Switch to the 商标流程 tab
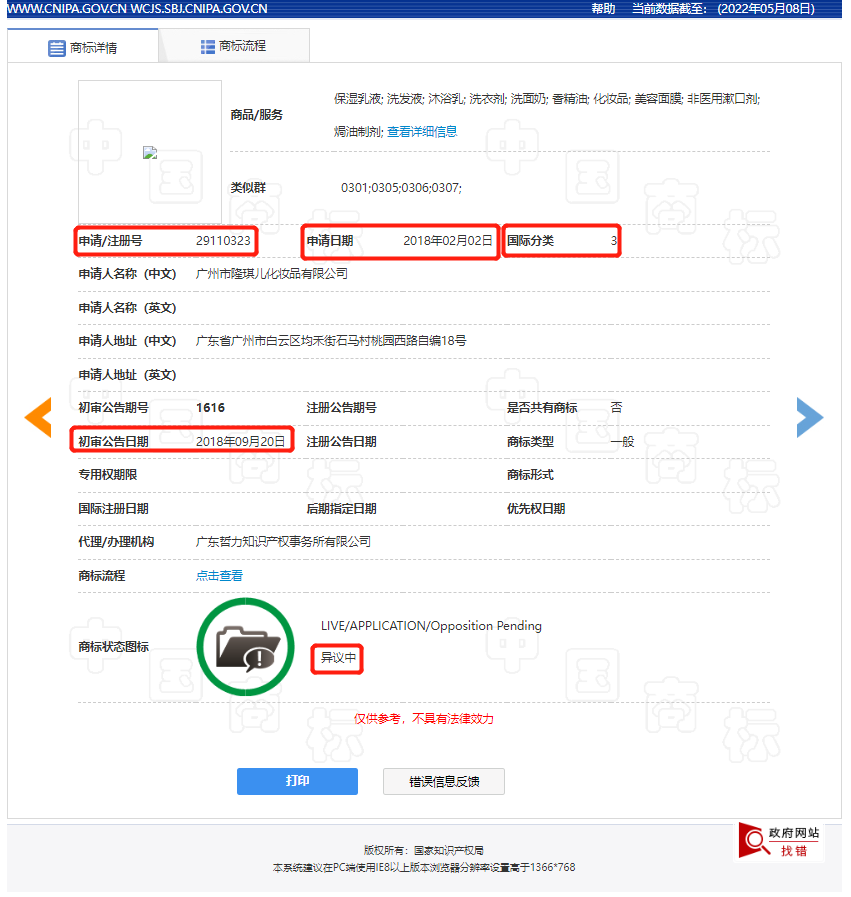The image size is (851, 897). tap(234, 46)
